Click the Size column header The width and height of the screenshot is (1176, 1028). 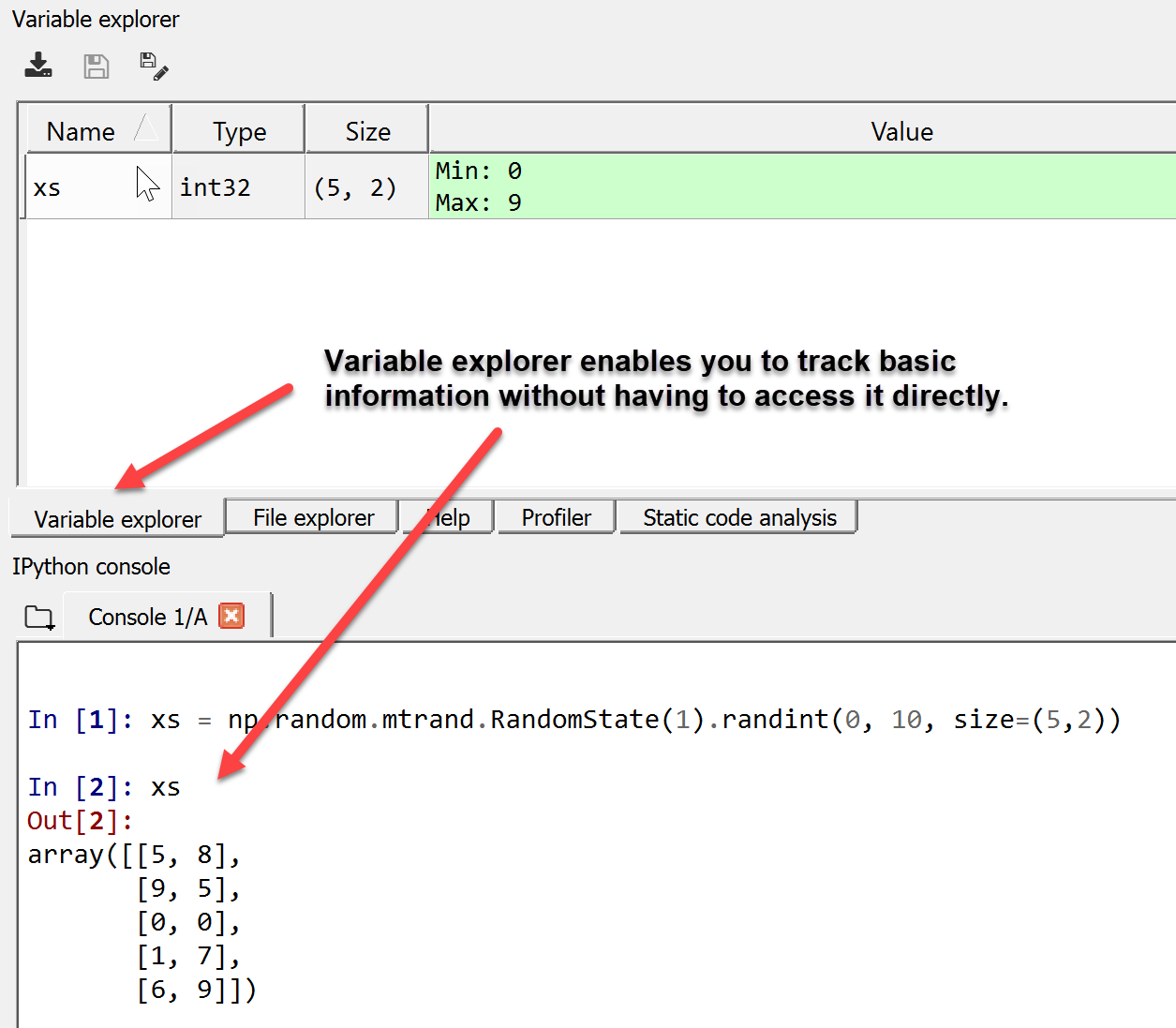[x=367, y=129]
